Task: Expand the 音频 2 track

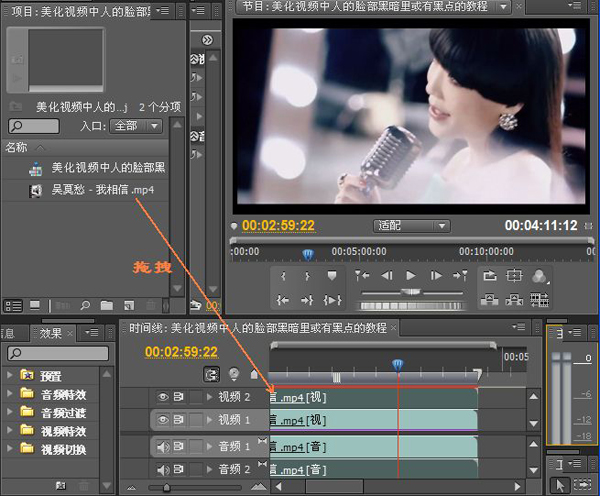Action: pos(209,469)
